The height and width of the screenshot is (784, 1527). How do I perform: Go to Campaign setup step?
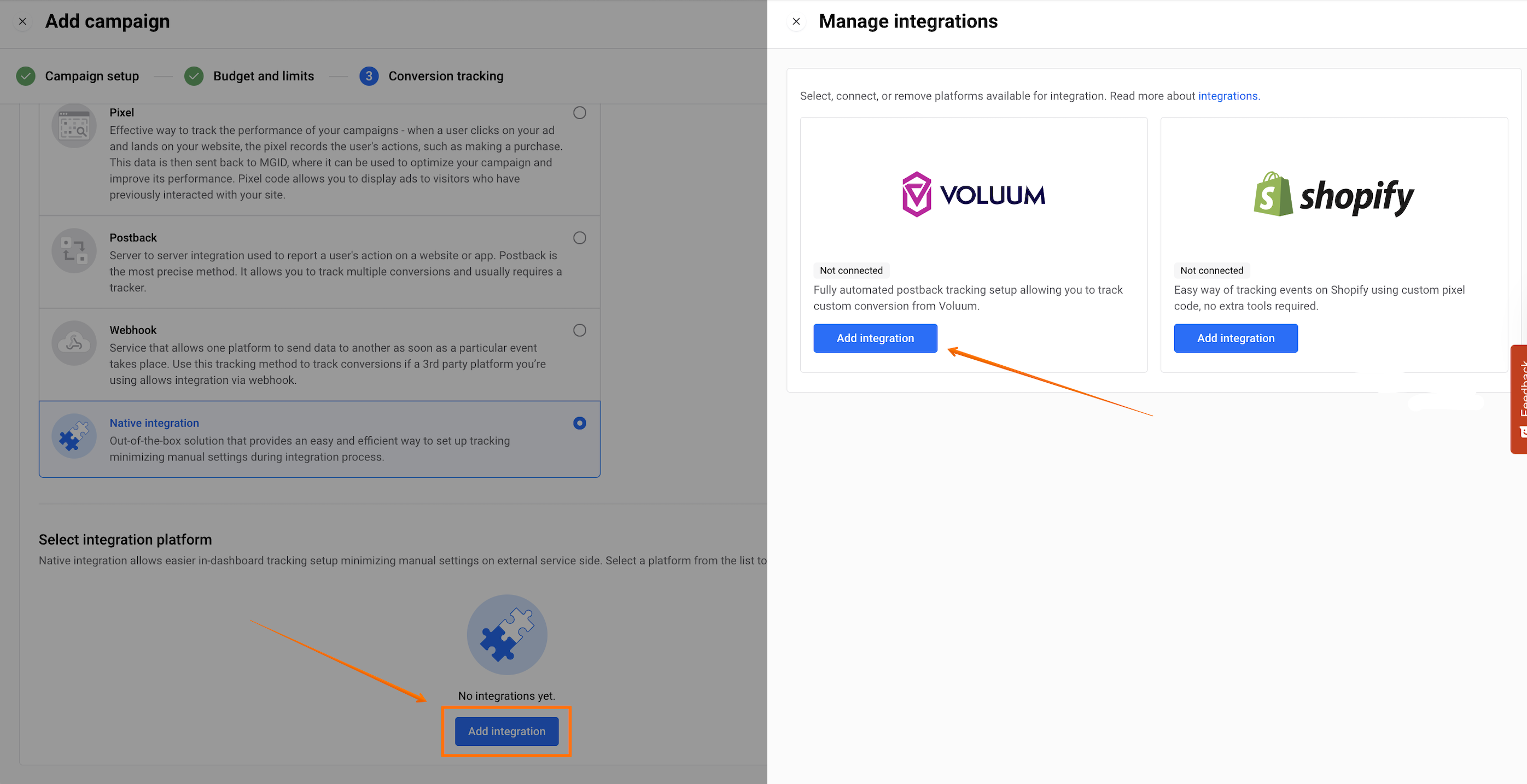click(x=91, y=76)
